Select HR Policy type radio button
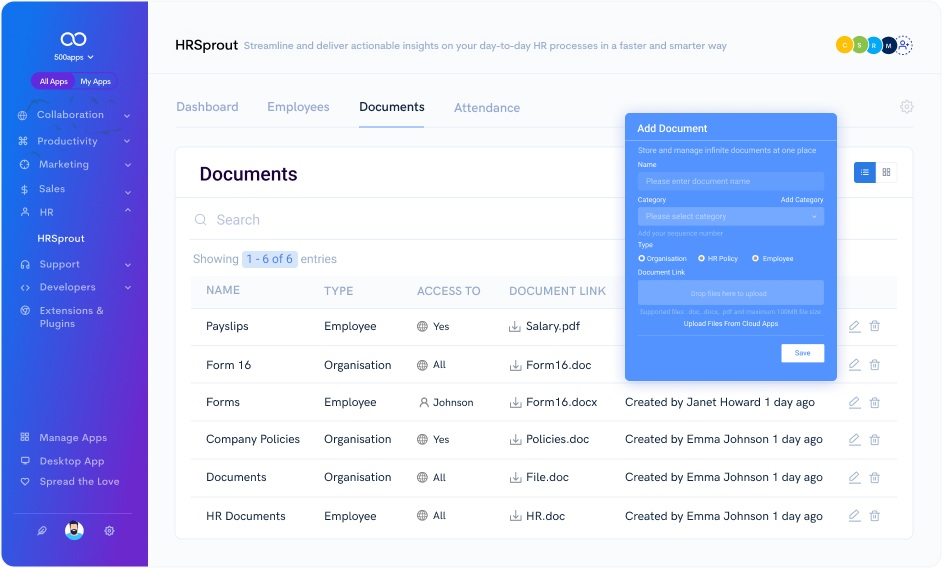Viewport: 942px width, 568px height. (x=701, y=258)
